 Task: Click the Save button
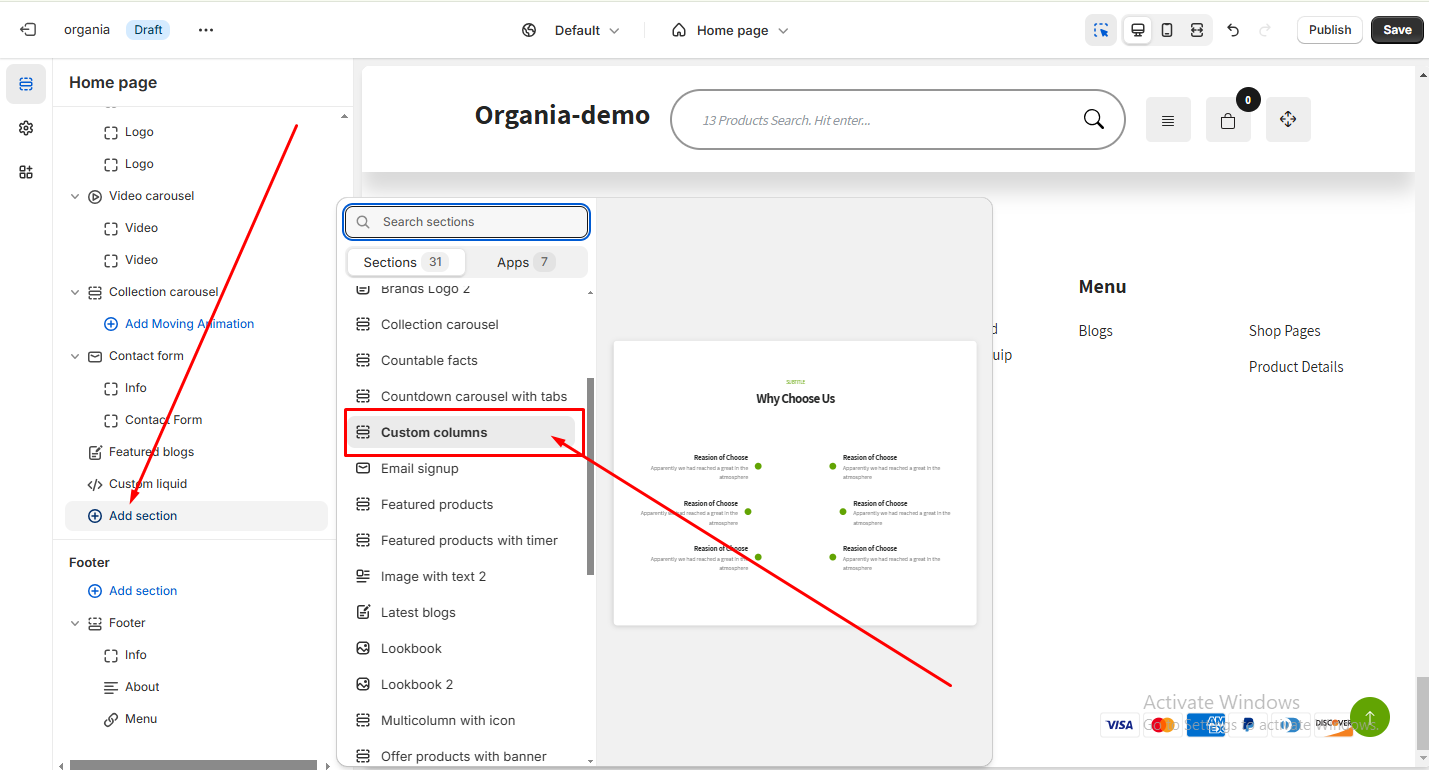click(1397, 30)
